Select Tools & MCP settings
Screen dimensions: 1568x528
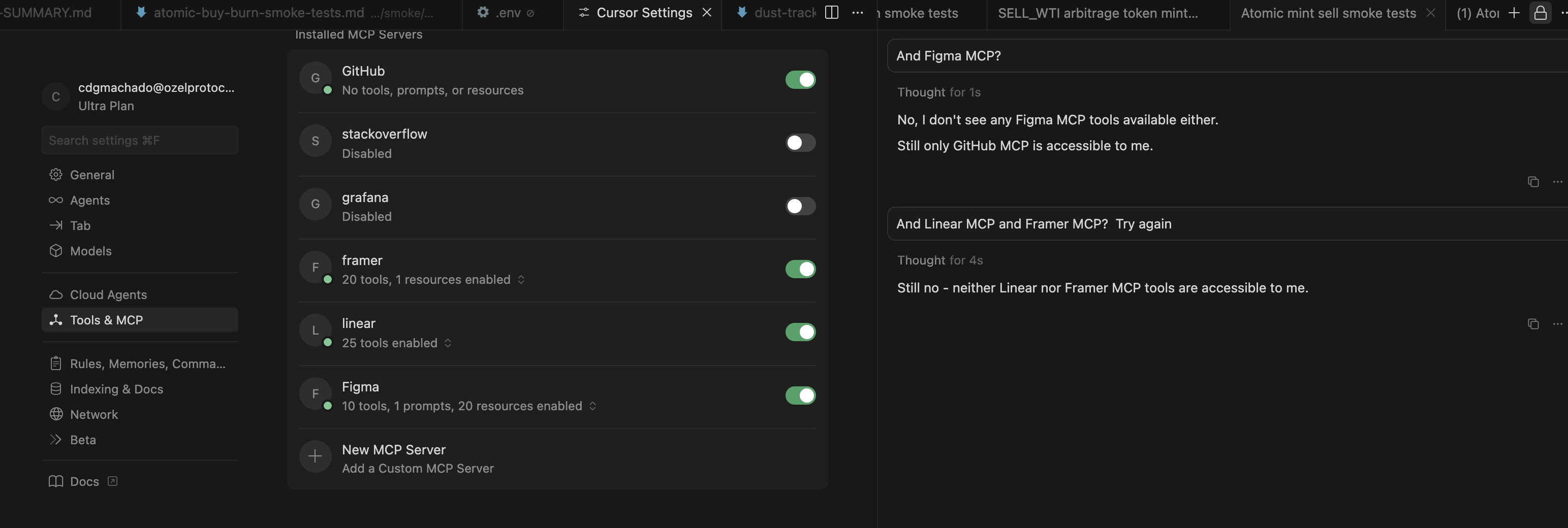tap(139, 320)
